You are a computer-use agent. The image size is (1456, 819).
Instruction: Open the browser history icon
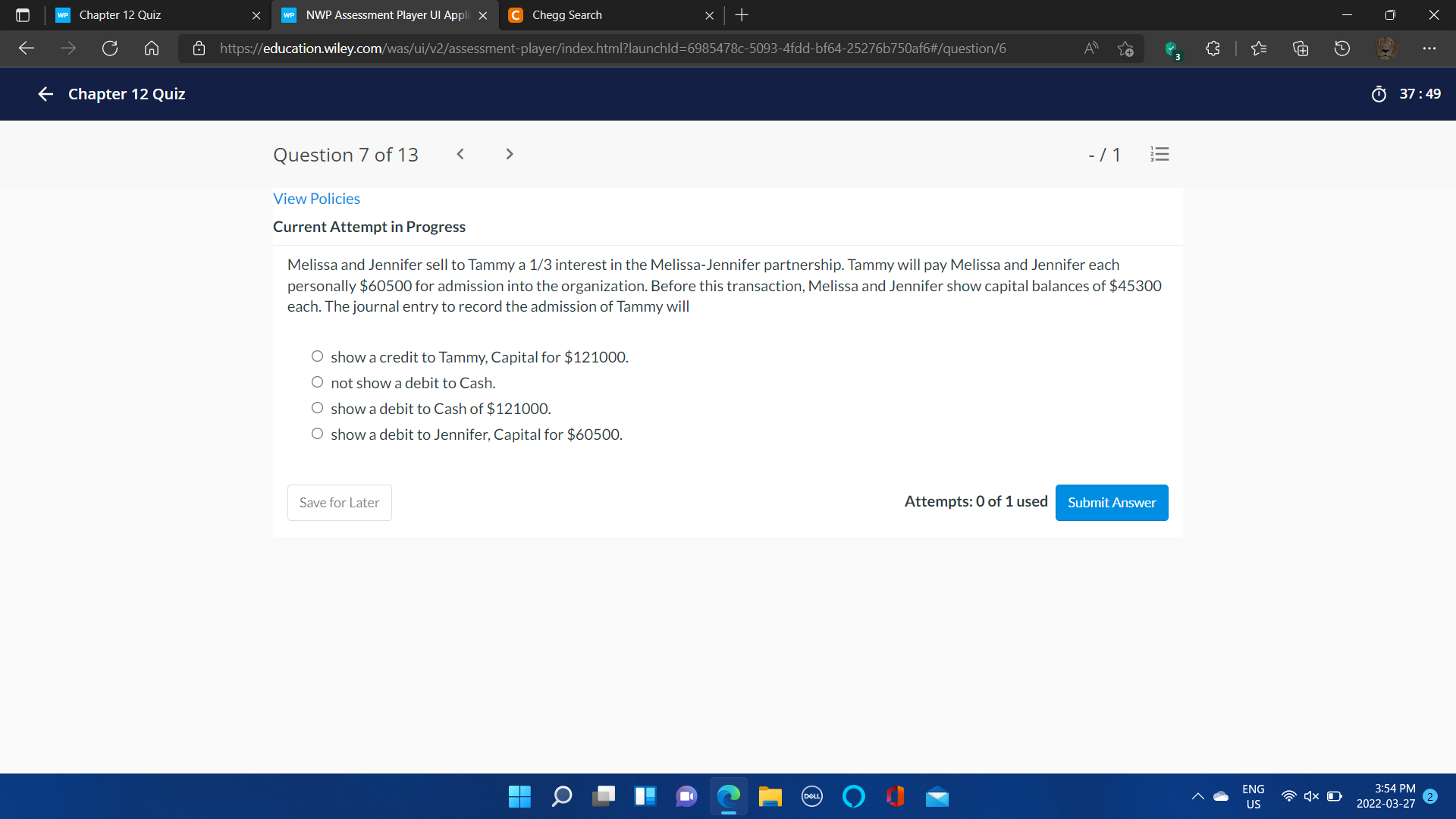pos(1341,49)
